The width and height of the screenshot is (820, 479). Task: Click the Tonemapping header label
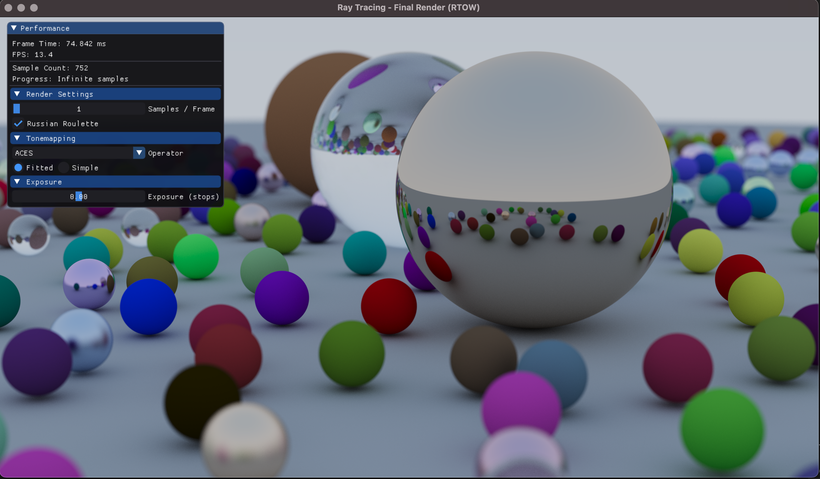click(x=51, y=138)
